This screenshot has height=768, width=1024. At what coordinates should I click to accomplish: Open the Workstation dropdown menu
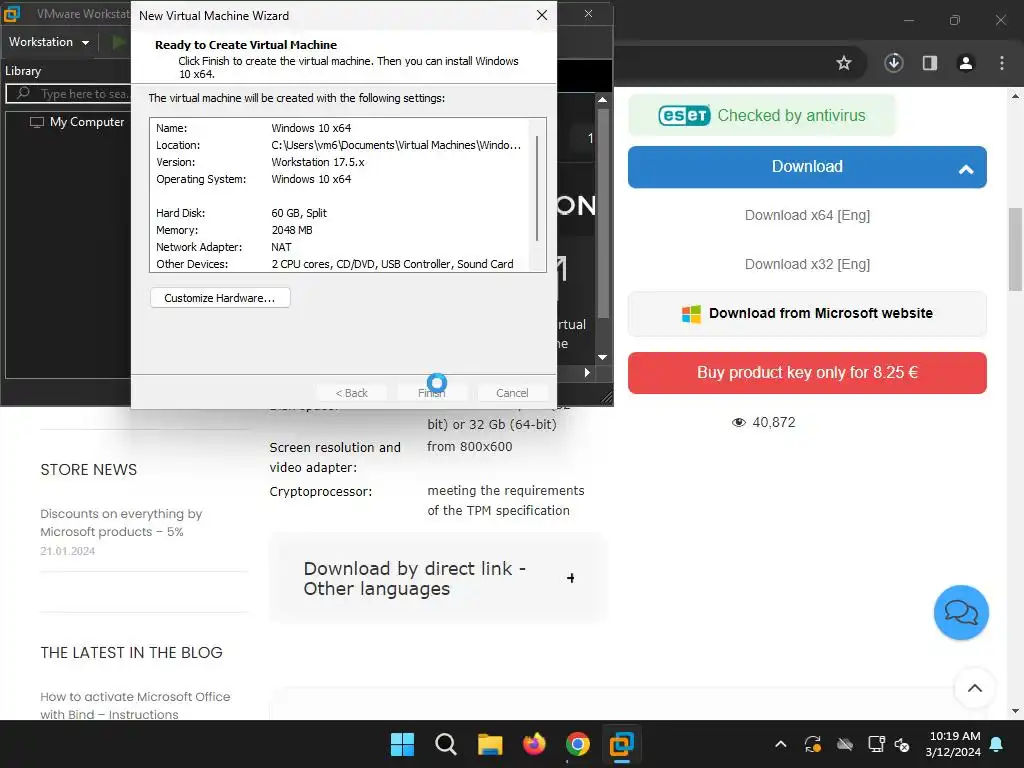[x=49, y=42]
